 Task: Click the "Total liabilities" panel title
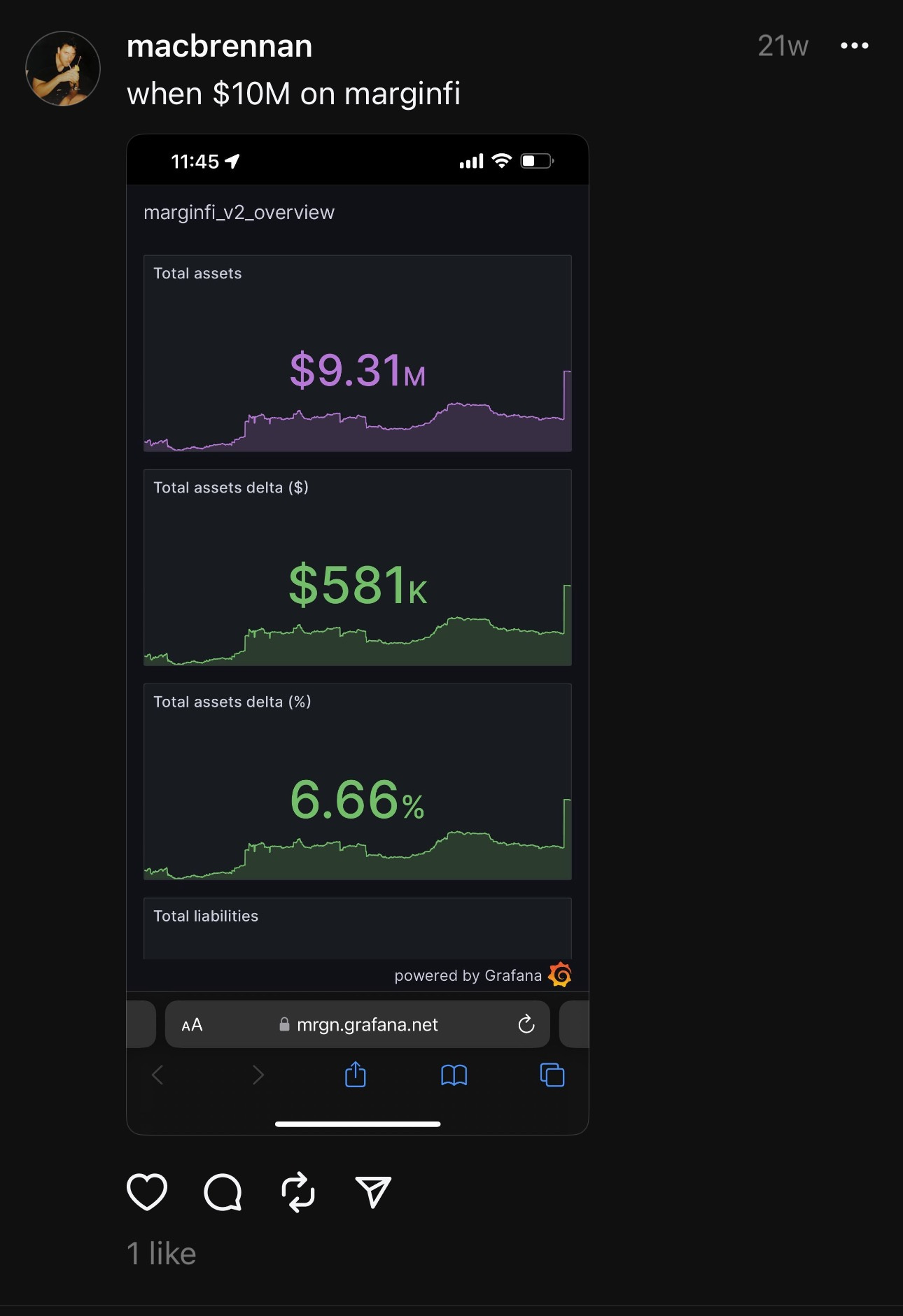pyautogui.click(x=206, y=916)
